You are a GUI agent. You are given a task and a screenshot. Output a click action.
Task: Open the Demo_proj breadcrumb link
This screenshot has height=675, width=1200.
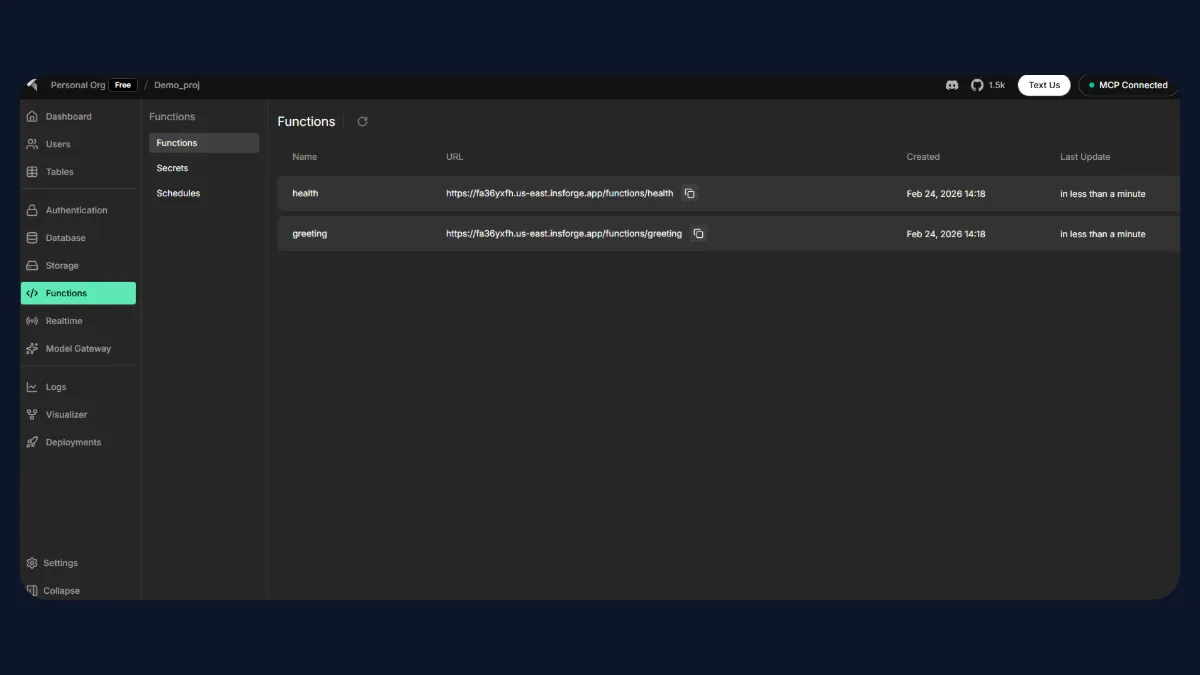coord(176,85)
